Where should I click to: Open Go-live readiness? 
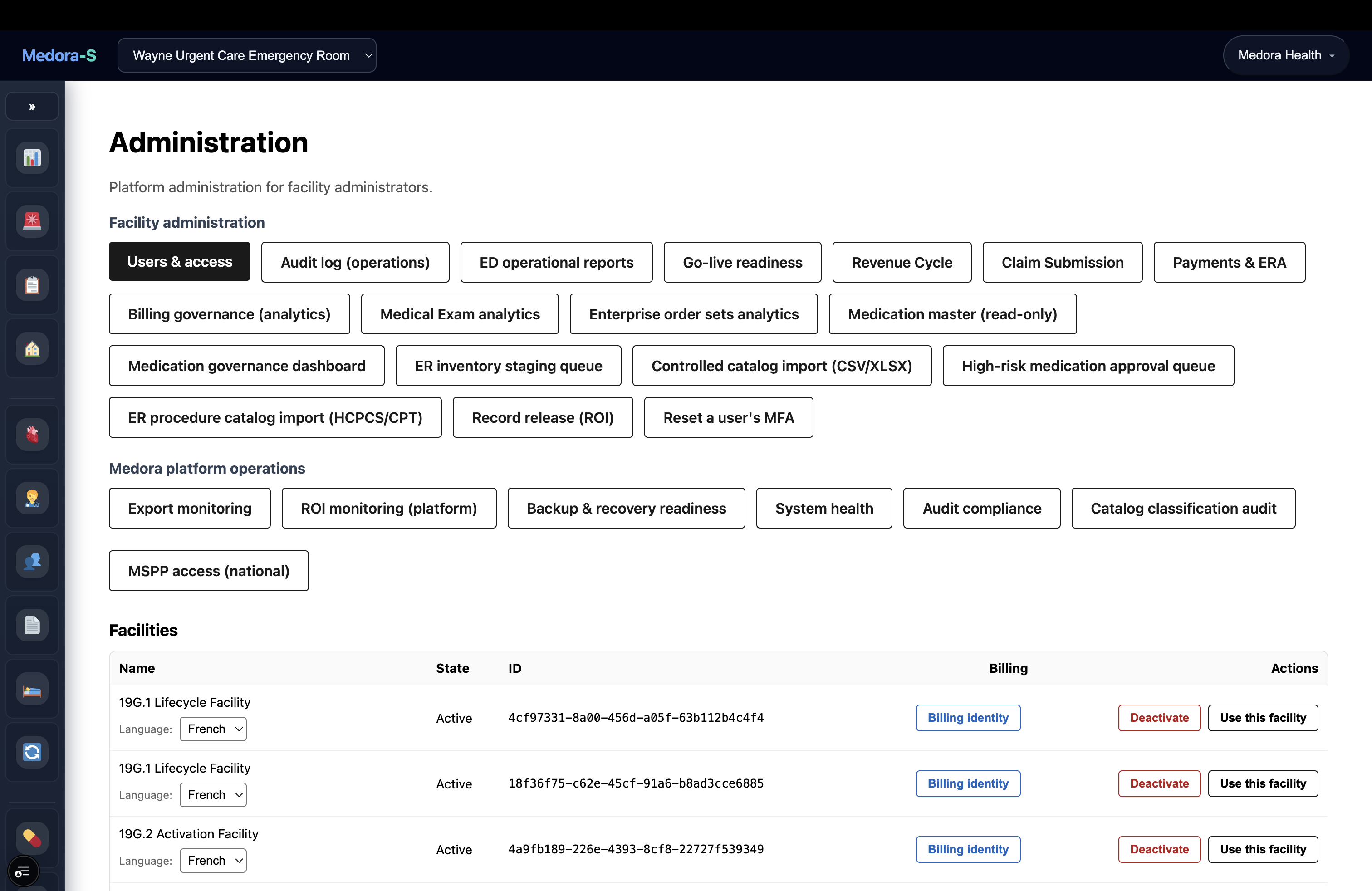[x=743, y=262]
